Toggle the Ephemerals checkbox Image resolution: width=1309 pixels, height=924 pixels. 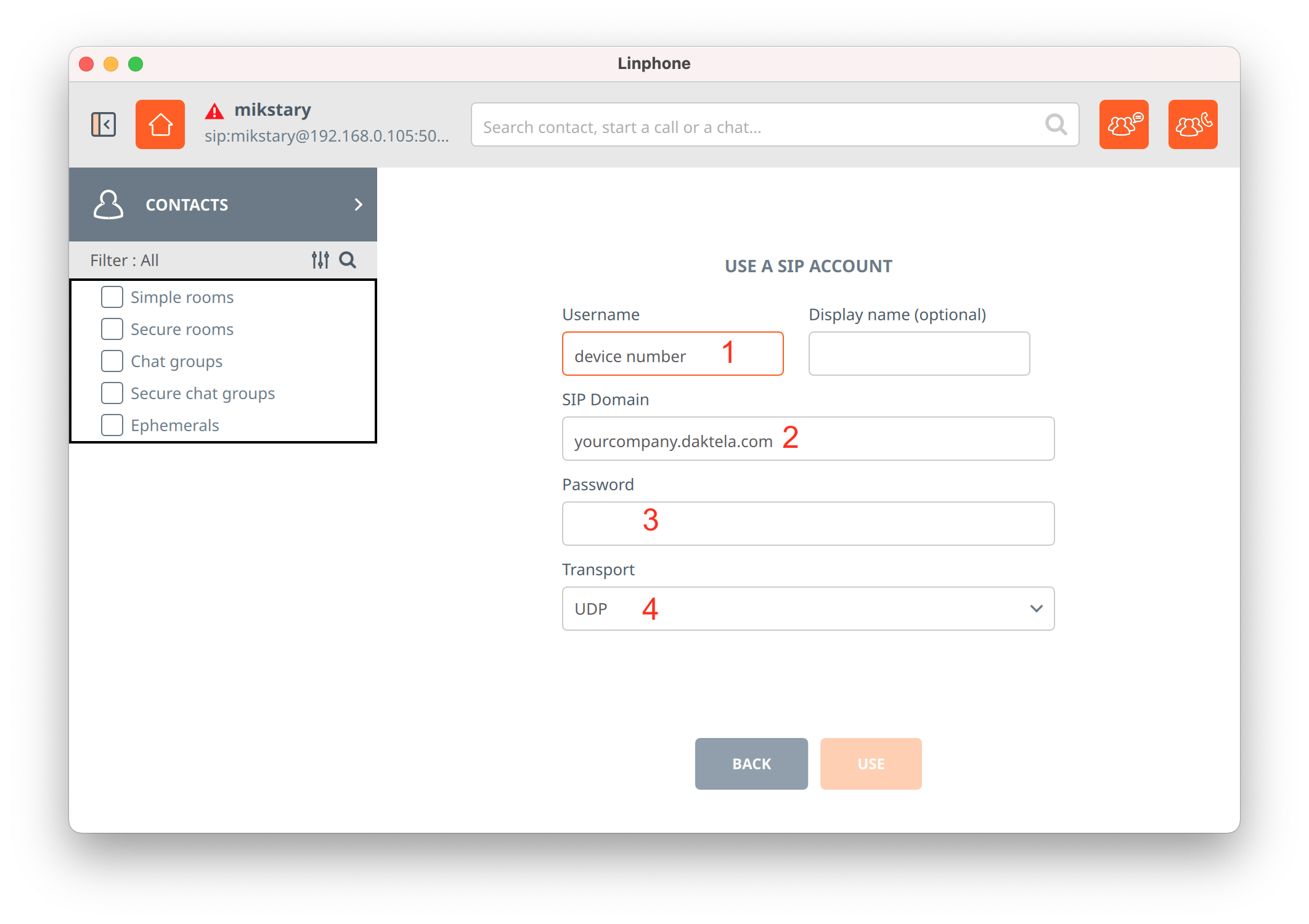[112, 425]
